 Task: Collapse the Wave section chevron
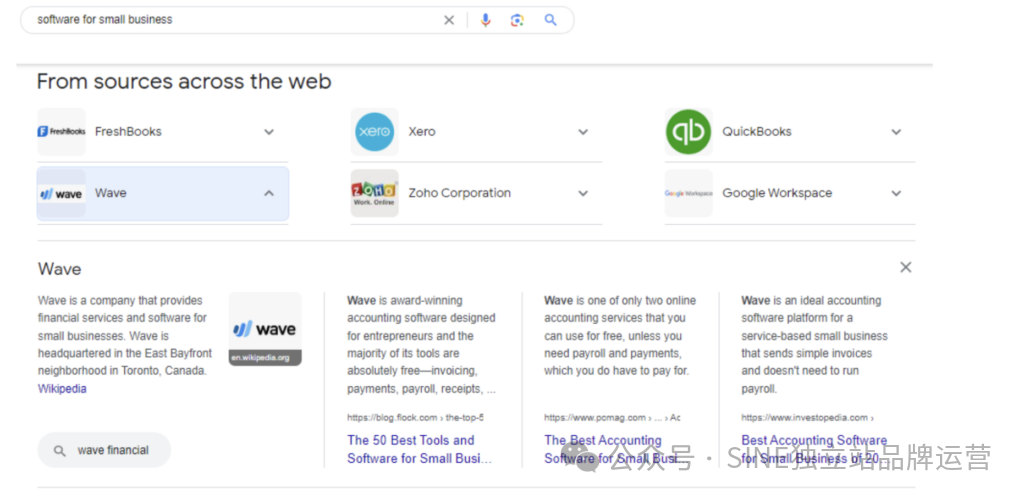tap(268, 193)
